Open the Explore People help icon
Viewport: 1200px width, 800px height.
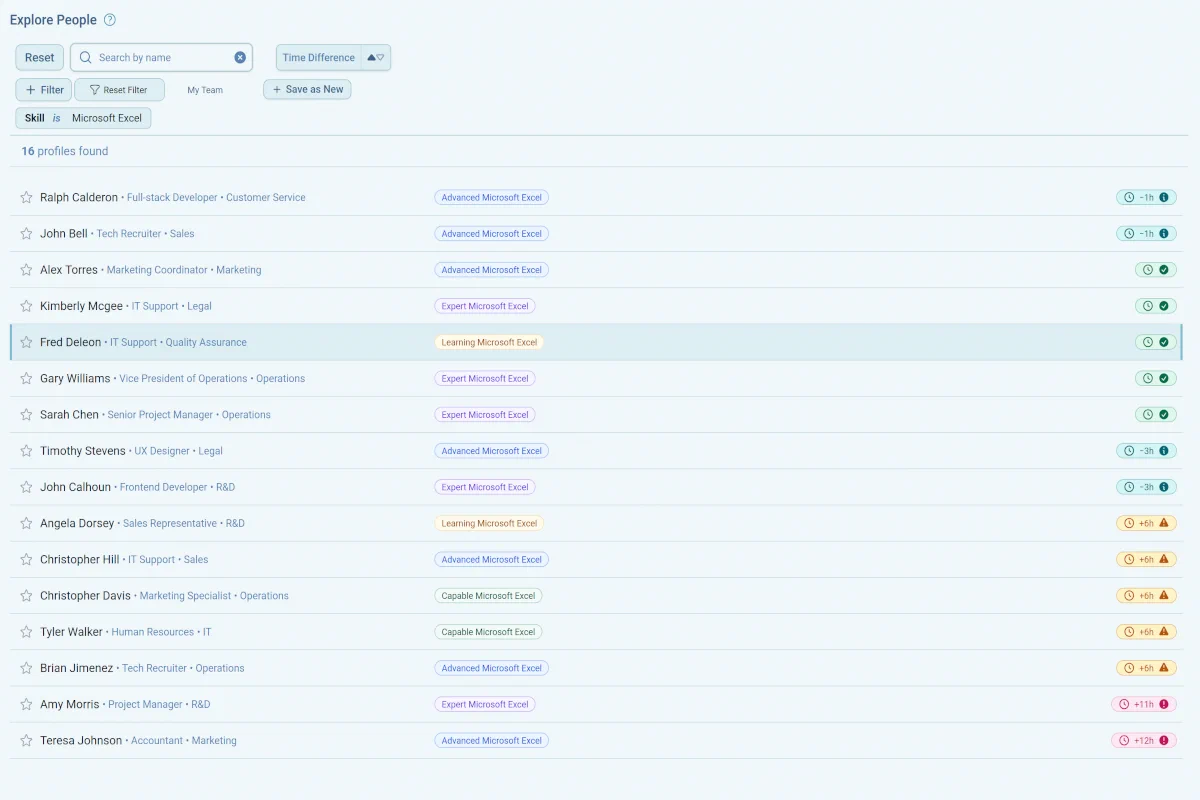110,20
